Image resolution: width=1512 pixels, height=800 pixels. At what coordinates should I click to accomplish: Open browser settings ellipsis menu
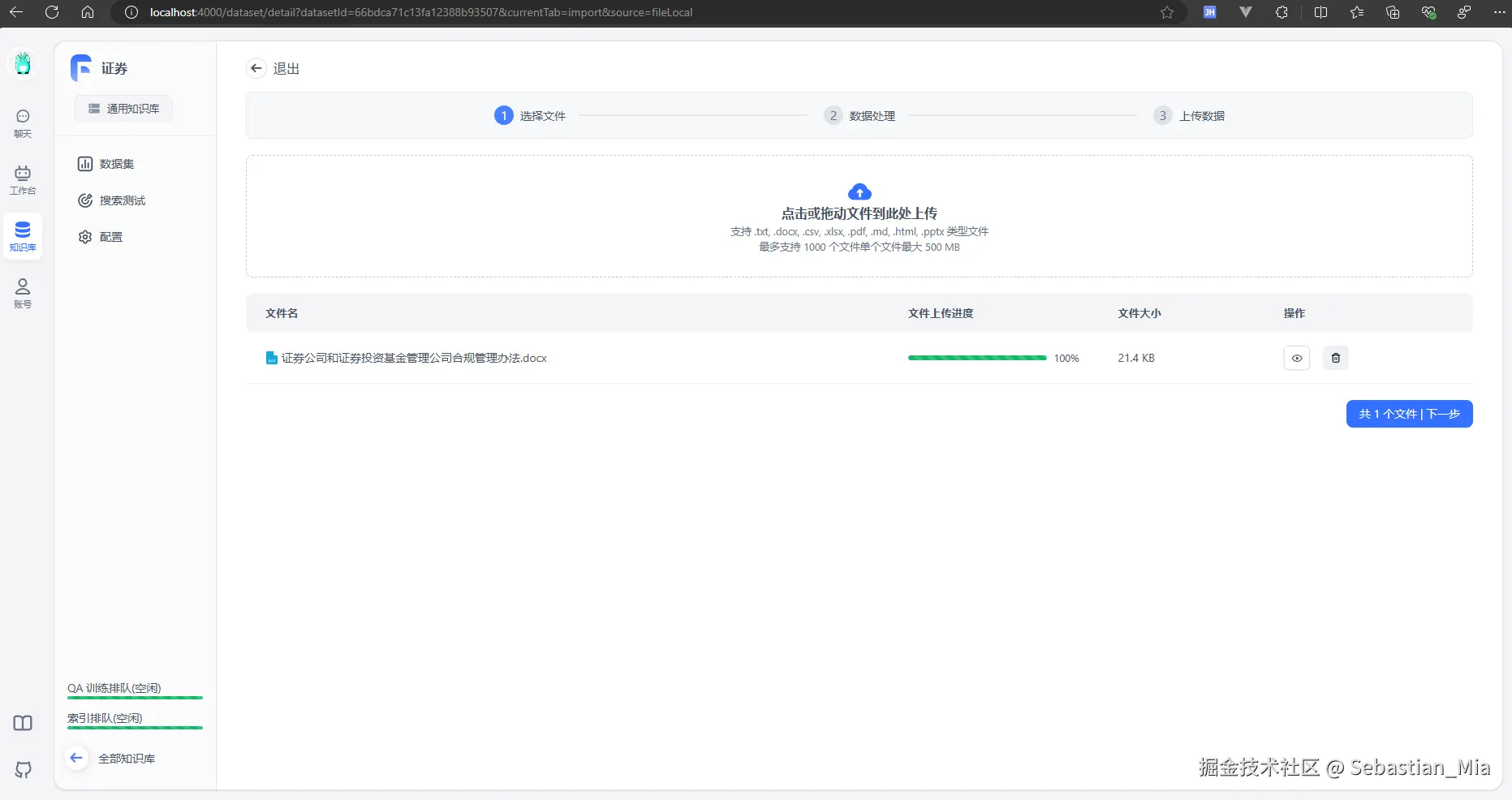click(1499, 12)
